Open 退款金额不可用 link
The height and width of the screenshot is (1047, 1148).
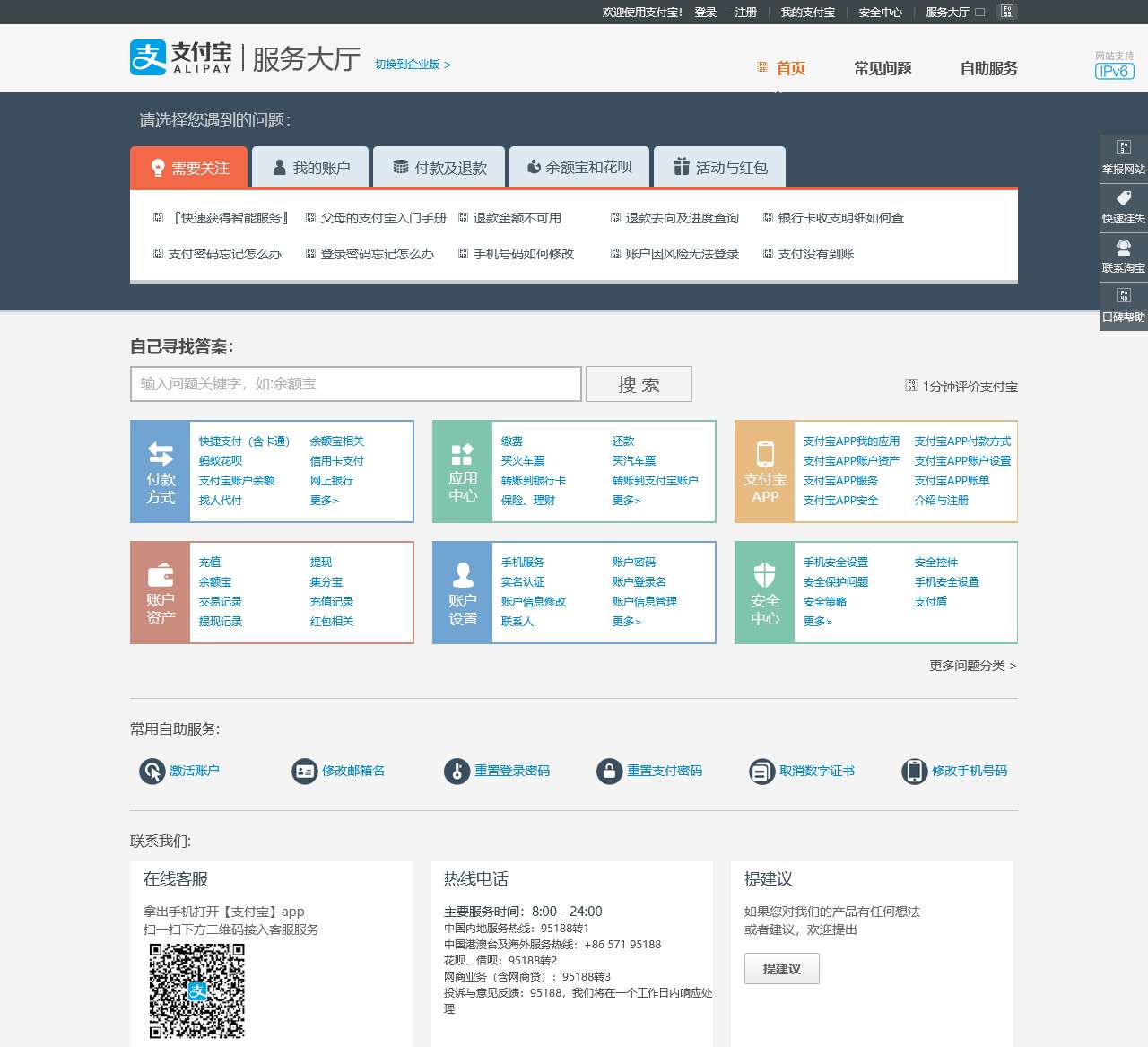(x=517, y=218)
